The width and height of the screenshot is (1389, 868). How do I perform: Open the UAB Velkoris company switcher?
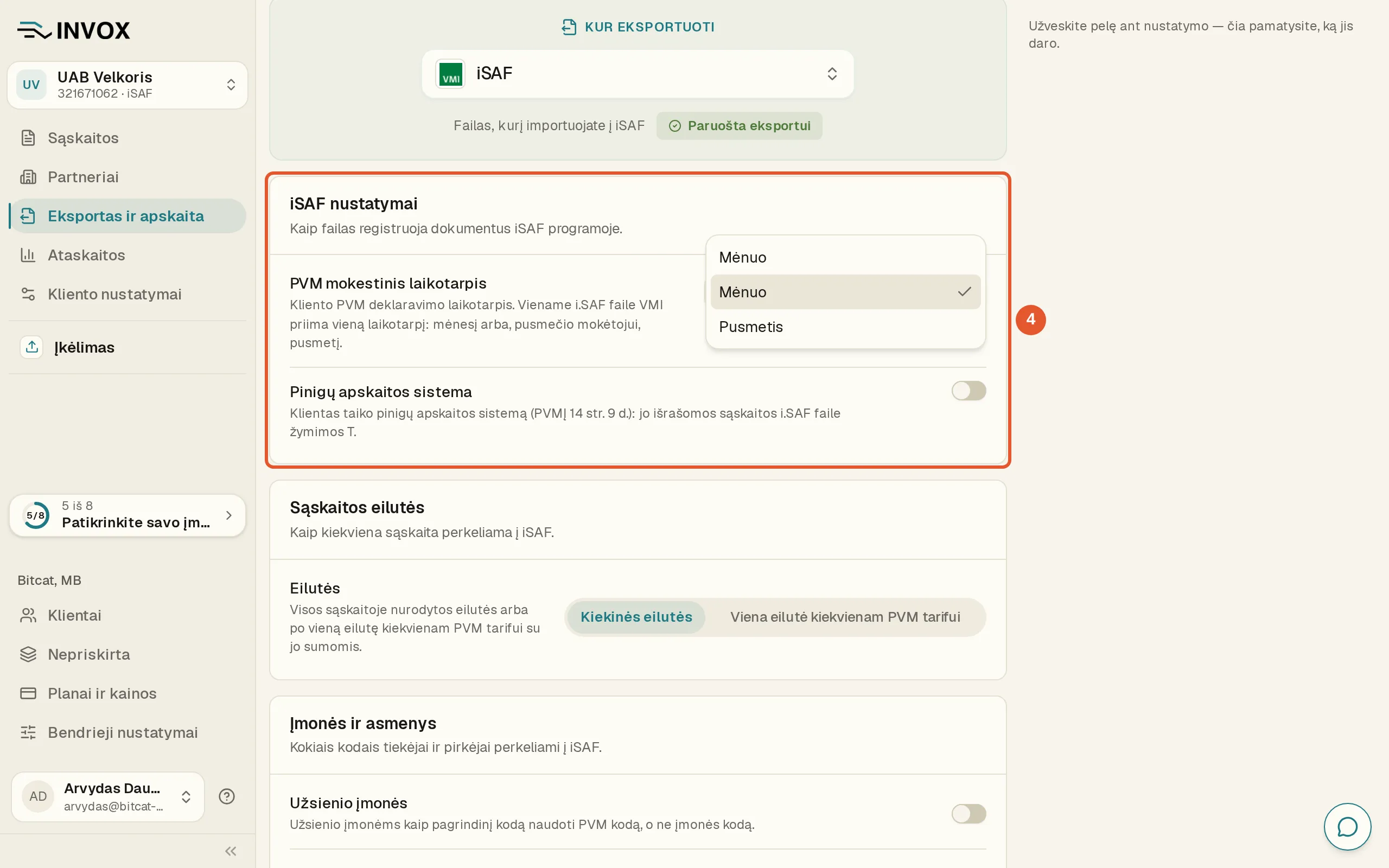128,85
